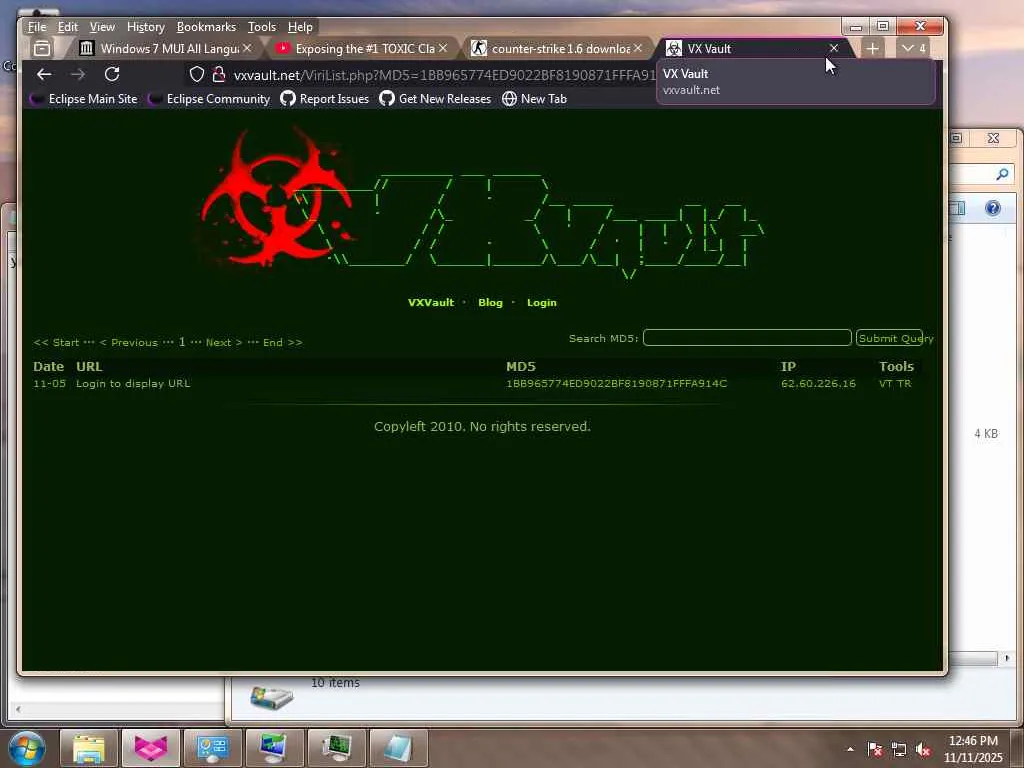Screen dimensions: 1024x768
Task: Open the Eclipse Community bookmark
Action: pos(210,99)
